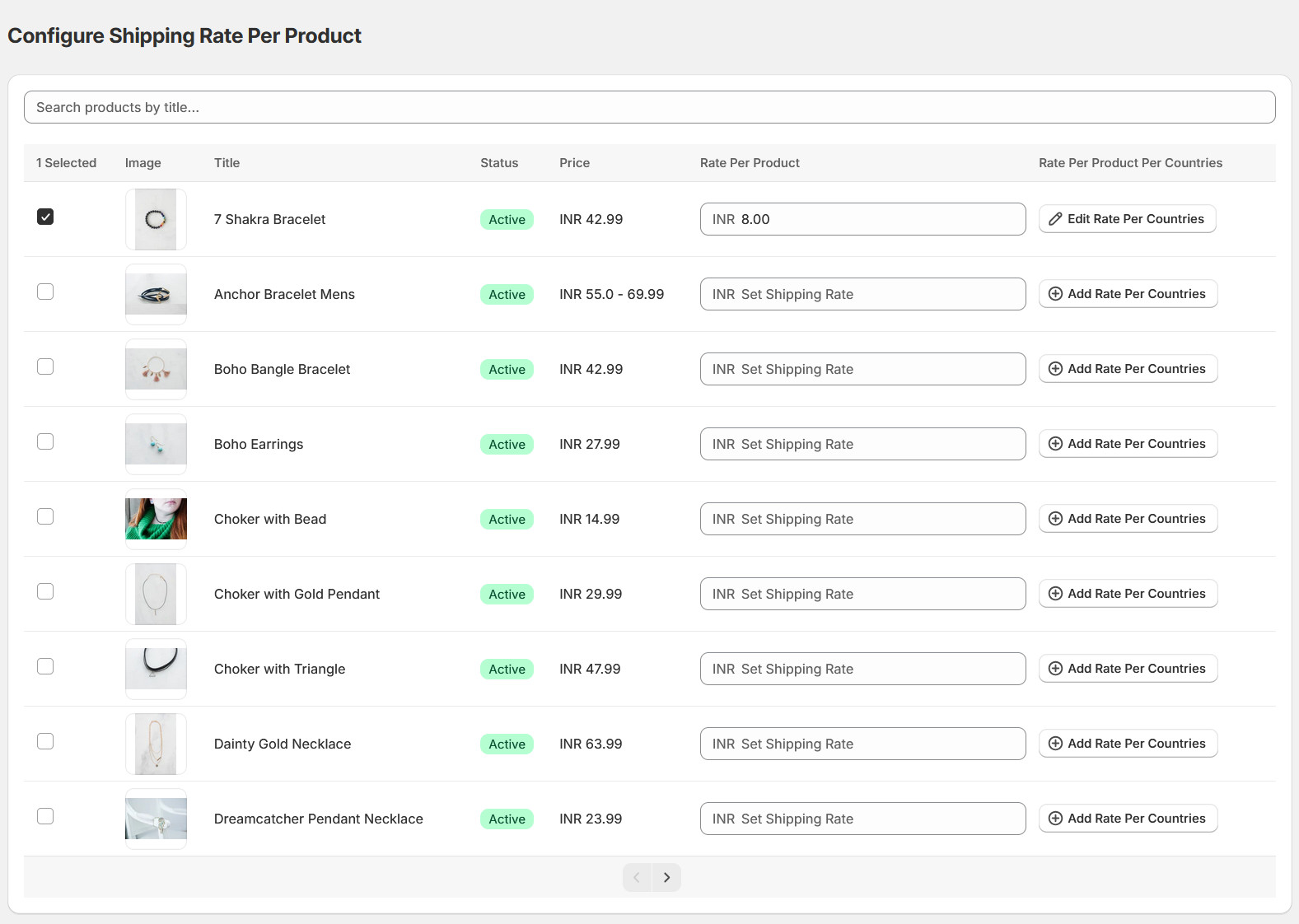This screenshot has width=1299, height=924.
Task: Click the Status column header
Action: (499, 163)
